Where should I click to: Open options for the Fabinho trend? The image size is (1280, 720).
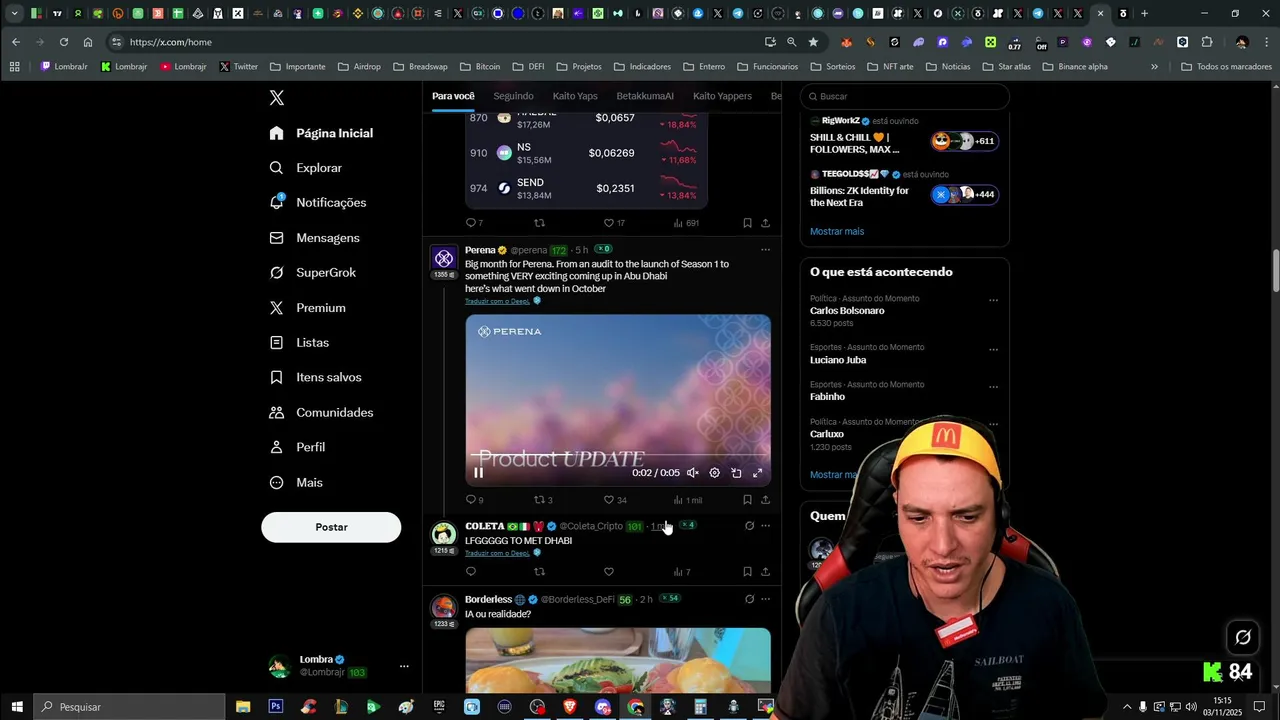993,387
